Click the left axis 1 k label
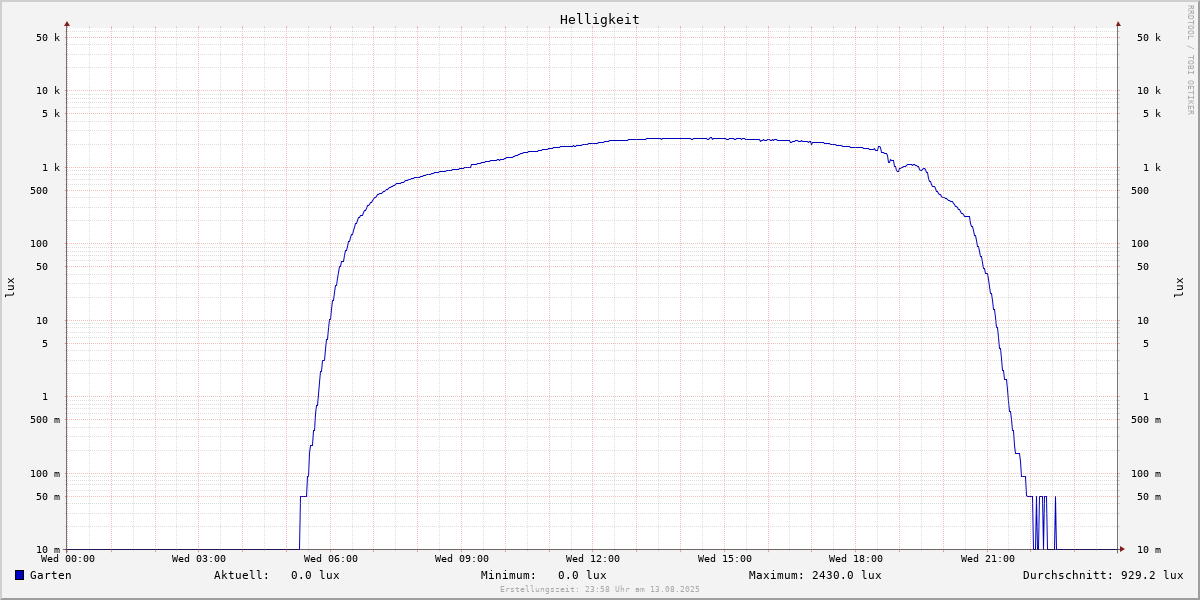Viewport: 1200px width, 600px height. 51,168
